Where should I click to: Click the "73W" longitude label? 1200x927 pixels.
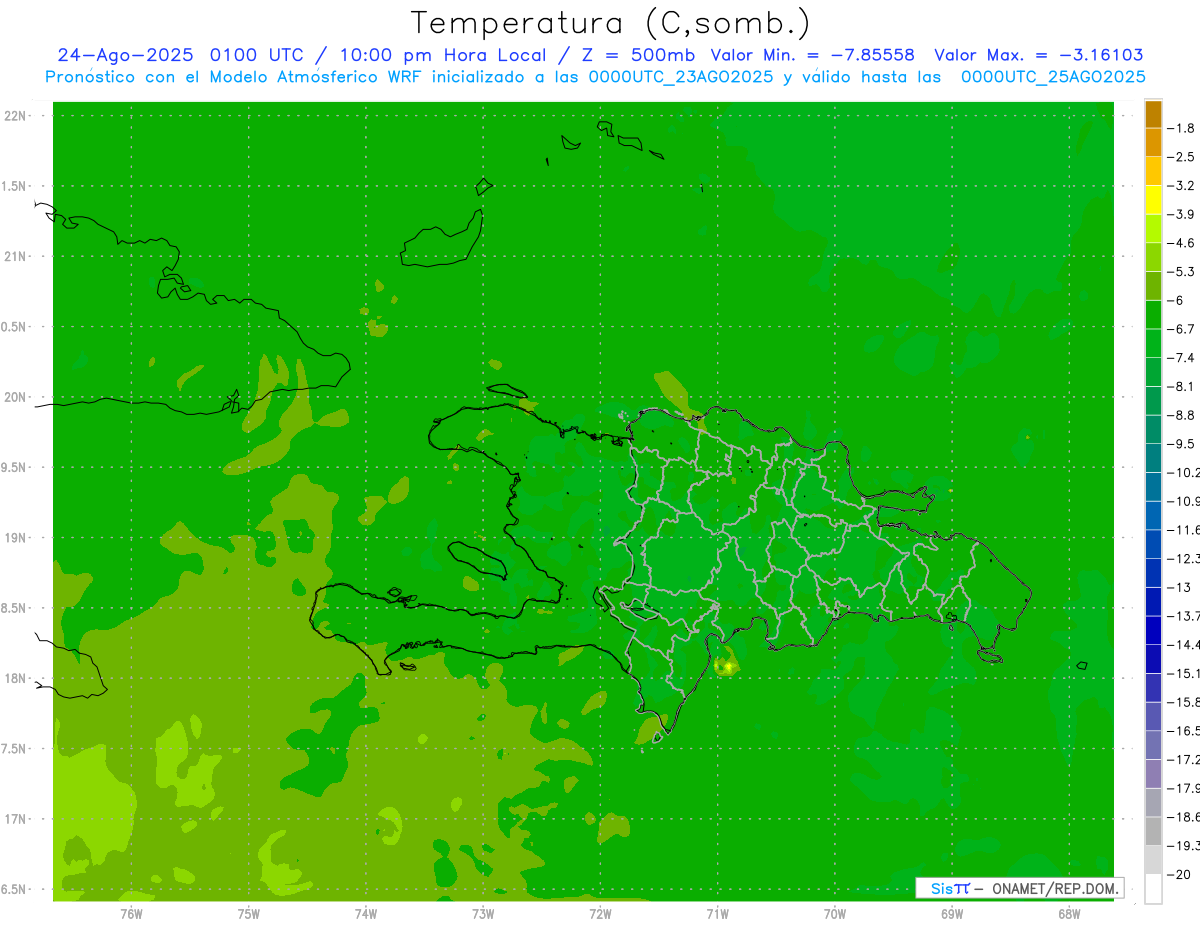click(483, 913)
